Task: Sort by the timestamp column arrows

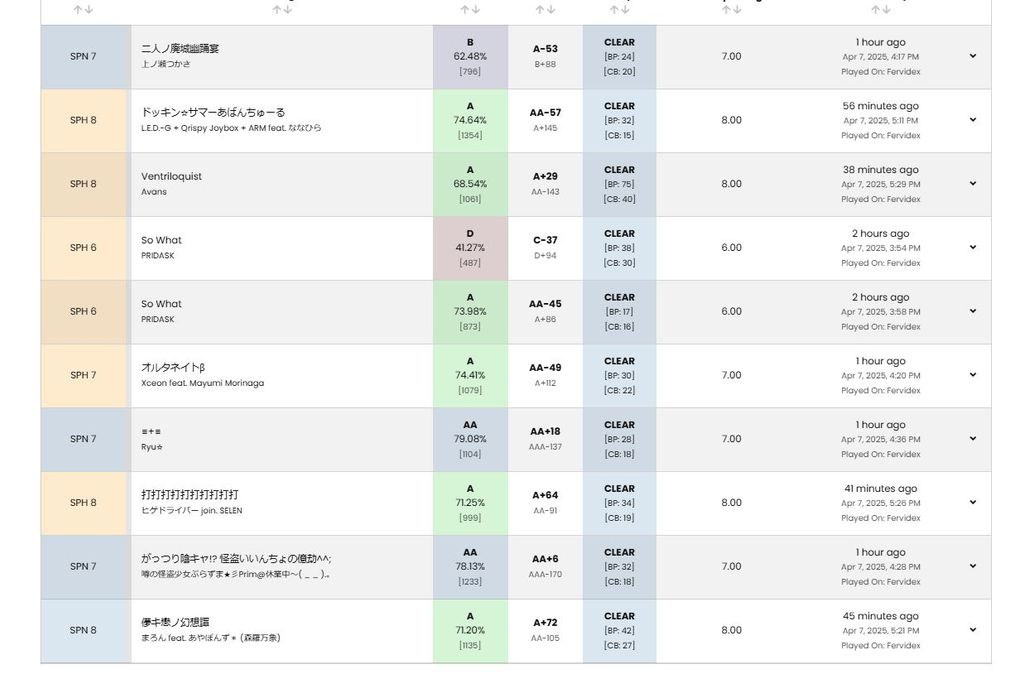Action: pyautogui.click(x=880, y=9)
